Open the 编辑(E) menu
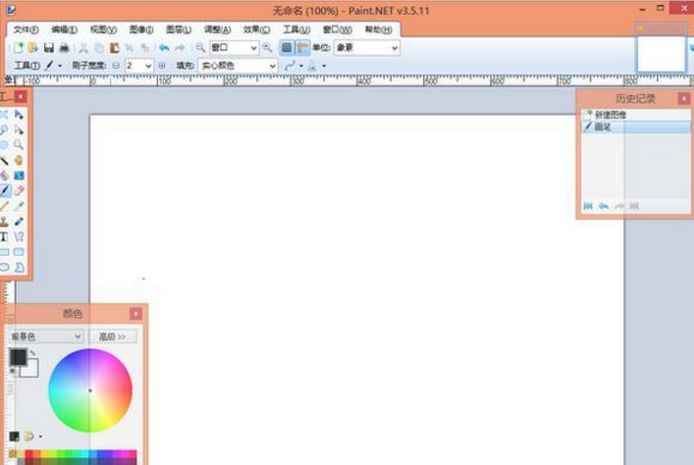694x465 pixels. click(65, 30)
